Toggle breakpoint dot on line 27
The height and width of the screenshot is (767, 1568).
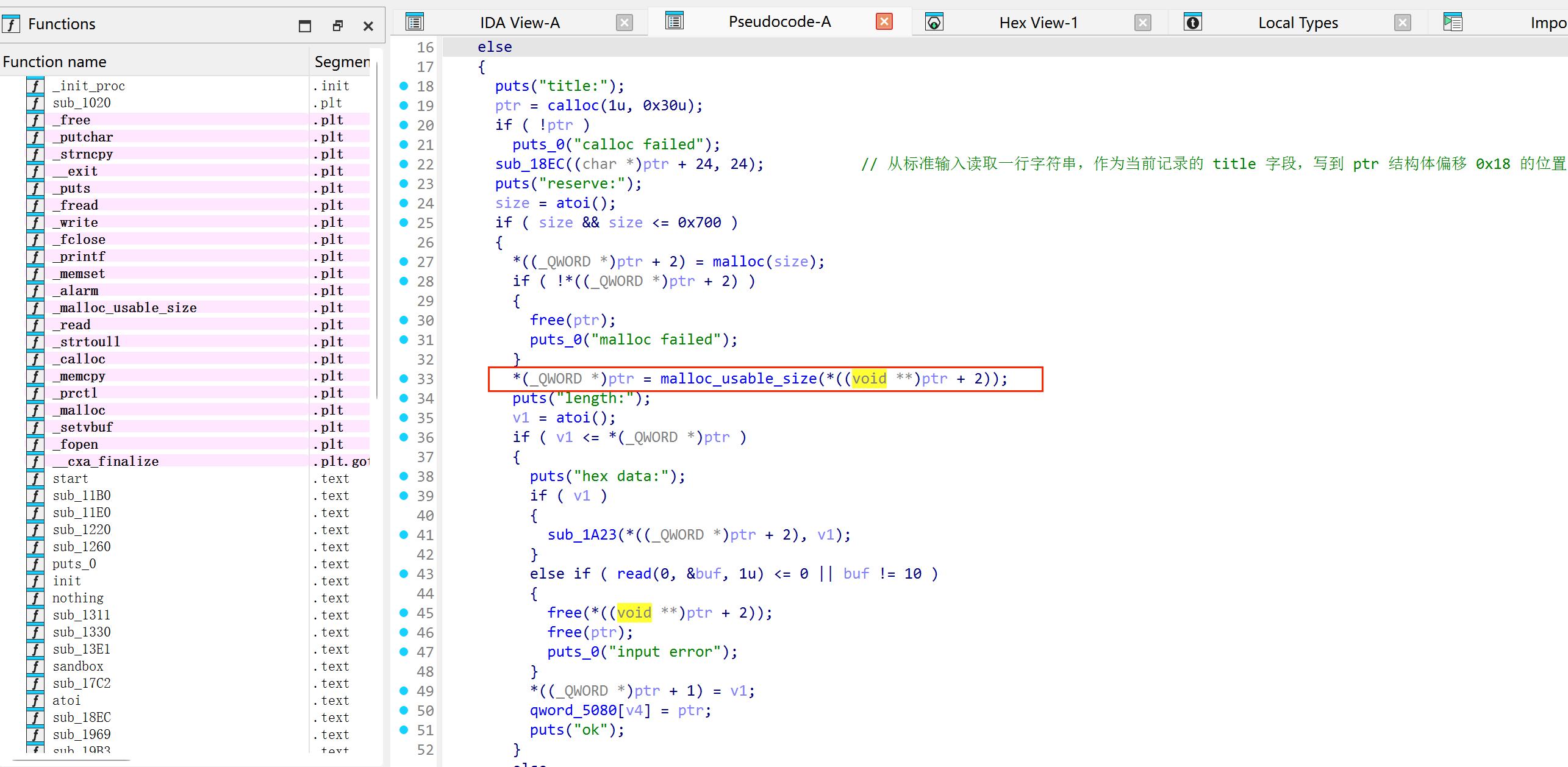point(404,262)
